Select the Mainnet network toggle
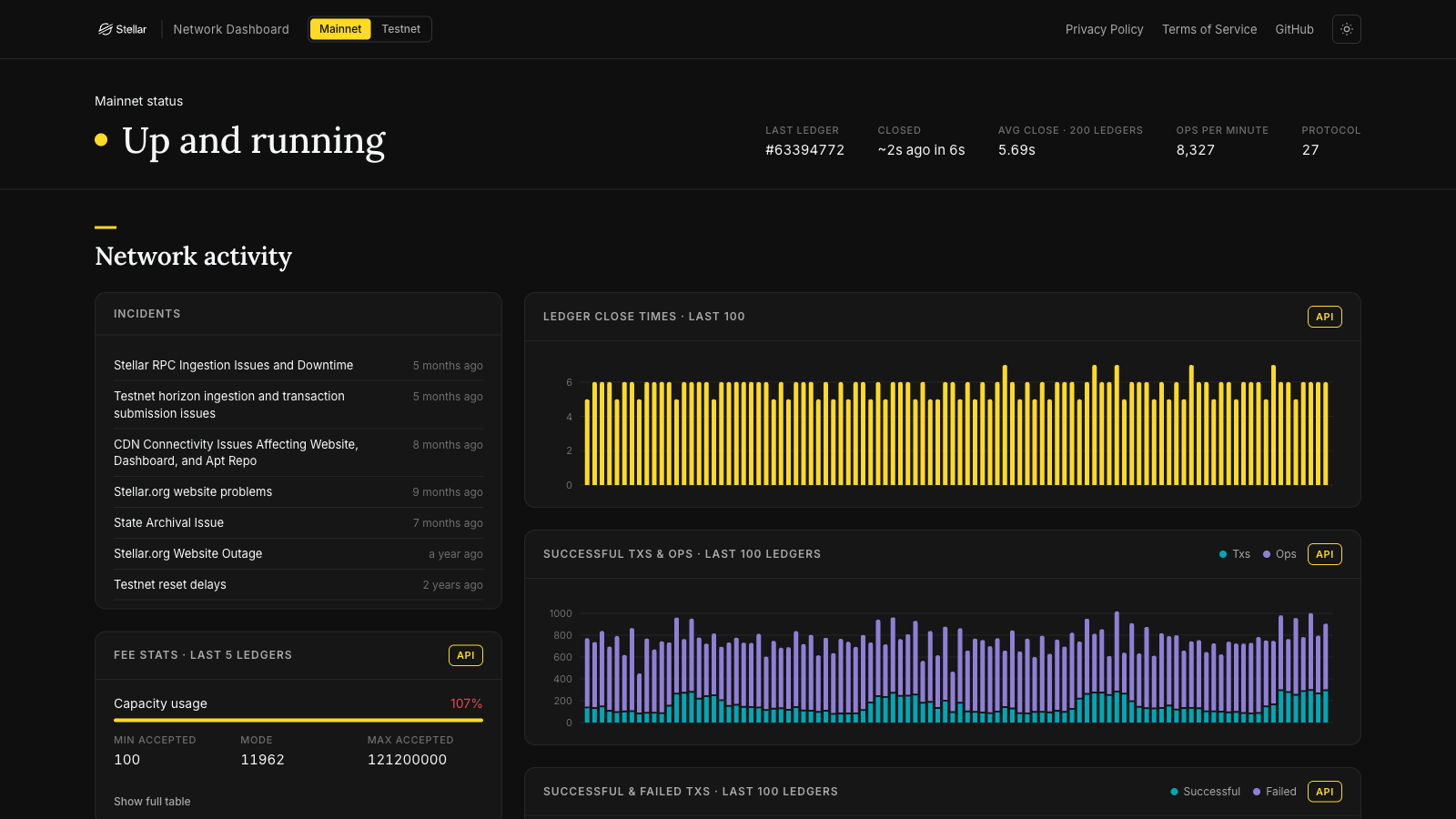The width and height of the screenshot is (1456, 819). (340, 29)
